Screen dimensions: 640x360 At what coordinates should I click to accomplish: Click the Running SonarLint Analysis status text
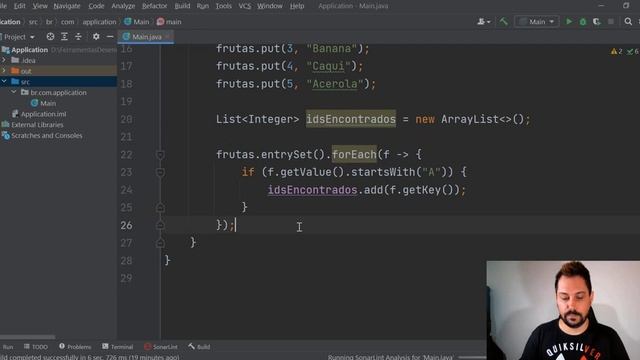pyautogui.click(x=391, y=357)
